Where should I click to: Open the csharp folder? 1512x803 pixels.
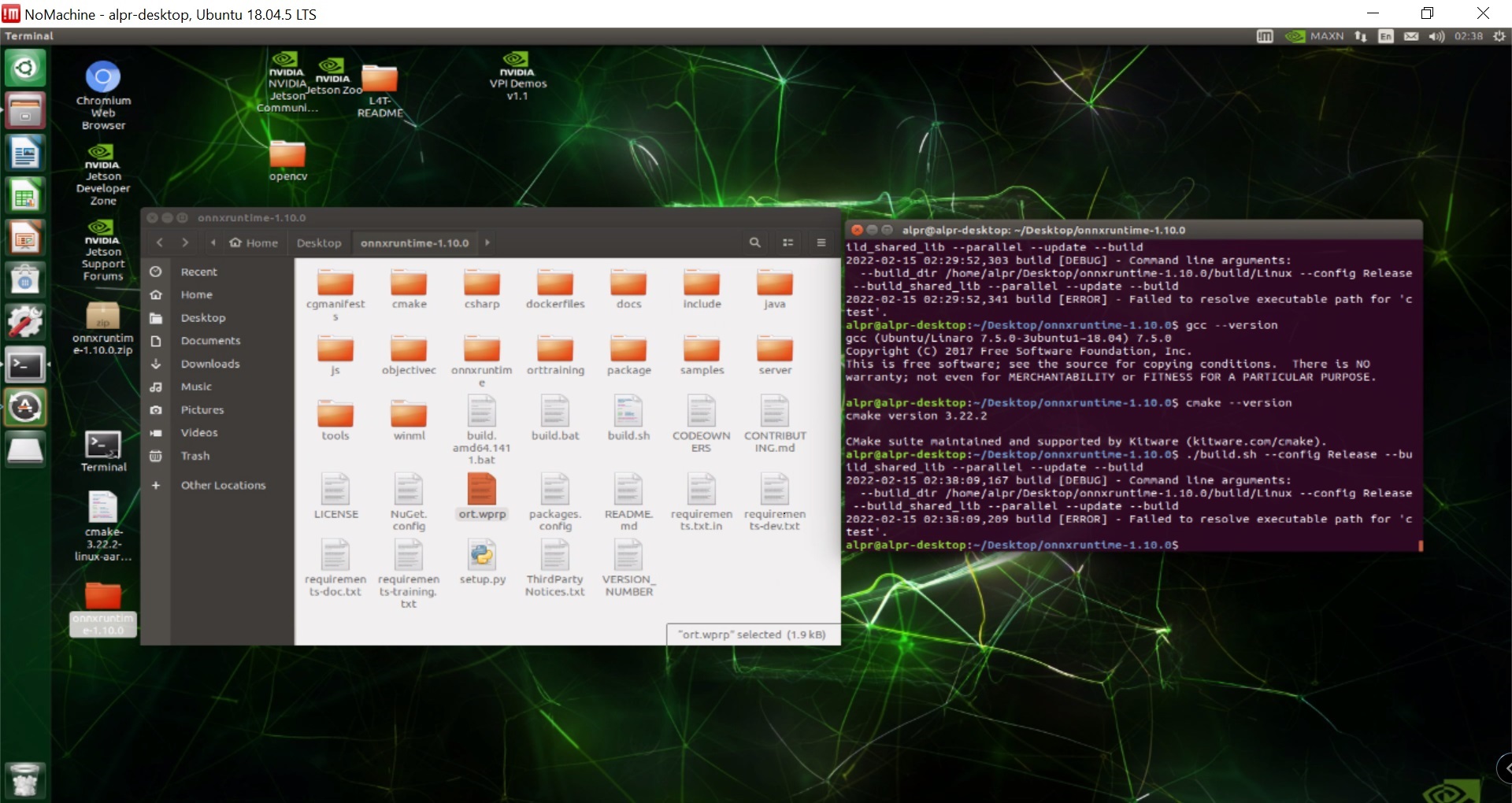(482, 289)
